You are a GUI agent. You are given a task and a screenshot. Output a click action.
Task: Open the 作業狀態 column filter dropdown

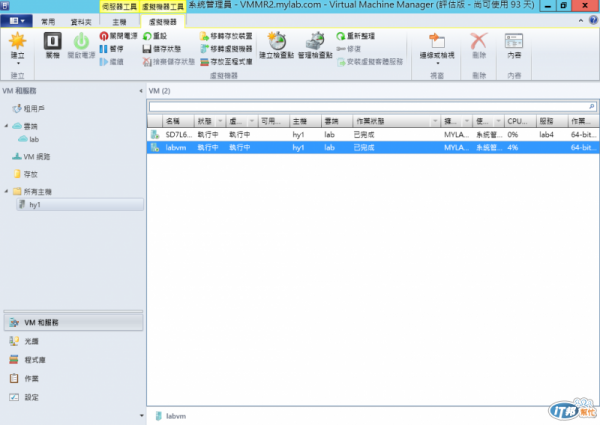point(435,122)
